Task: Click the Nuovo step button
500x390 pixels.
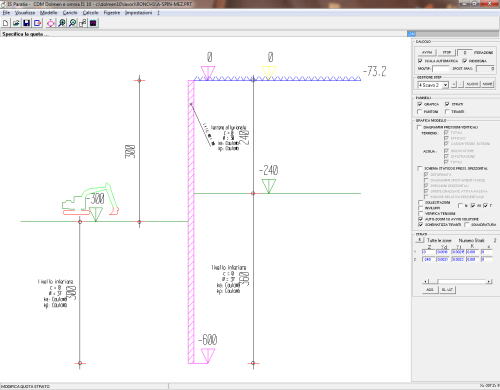Action: (x=472, y=84)
